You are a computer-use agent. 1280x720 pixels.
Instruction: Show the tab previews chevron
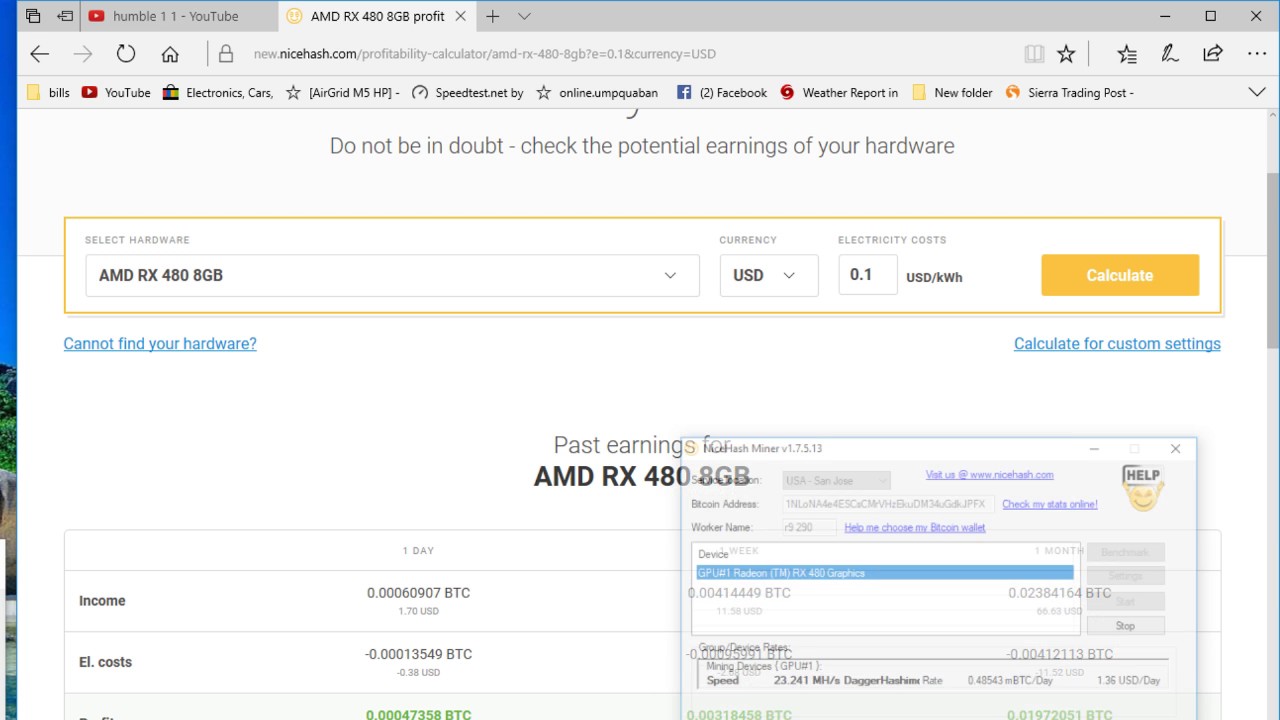524,16
